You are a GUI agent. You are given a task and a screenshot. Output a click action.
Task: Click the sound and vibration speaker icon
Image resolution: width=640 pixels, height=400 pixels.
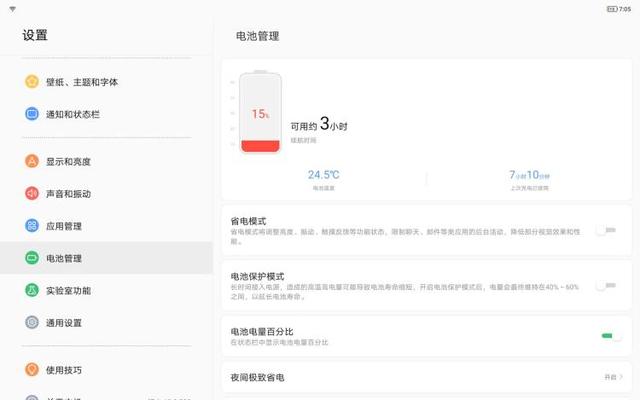(x=32, y=193)
